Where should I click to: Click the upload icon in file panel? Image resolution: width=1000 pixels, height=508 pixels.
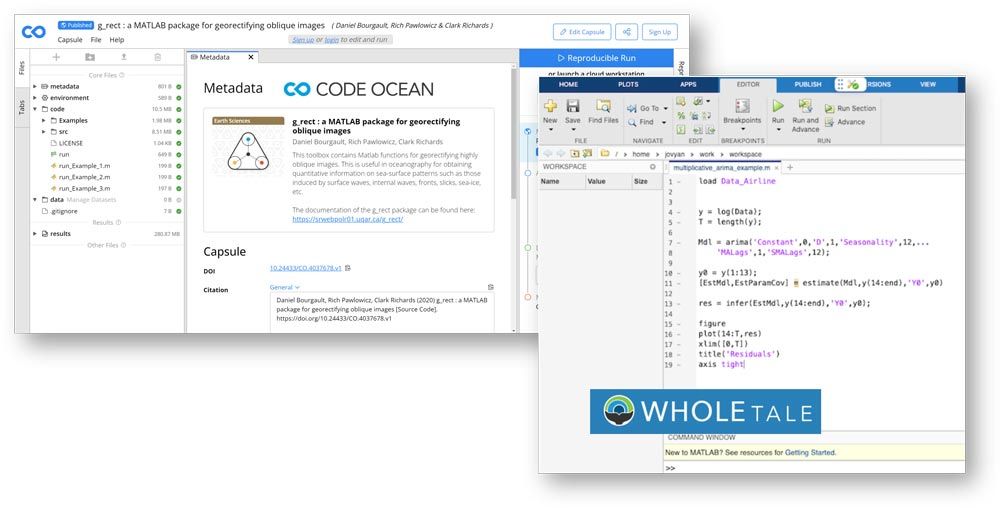click(x=124, y=58)
